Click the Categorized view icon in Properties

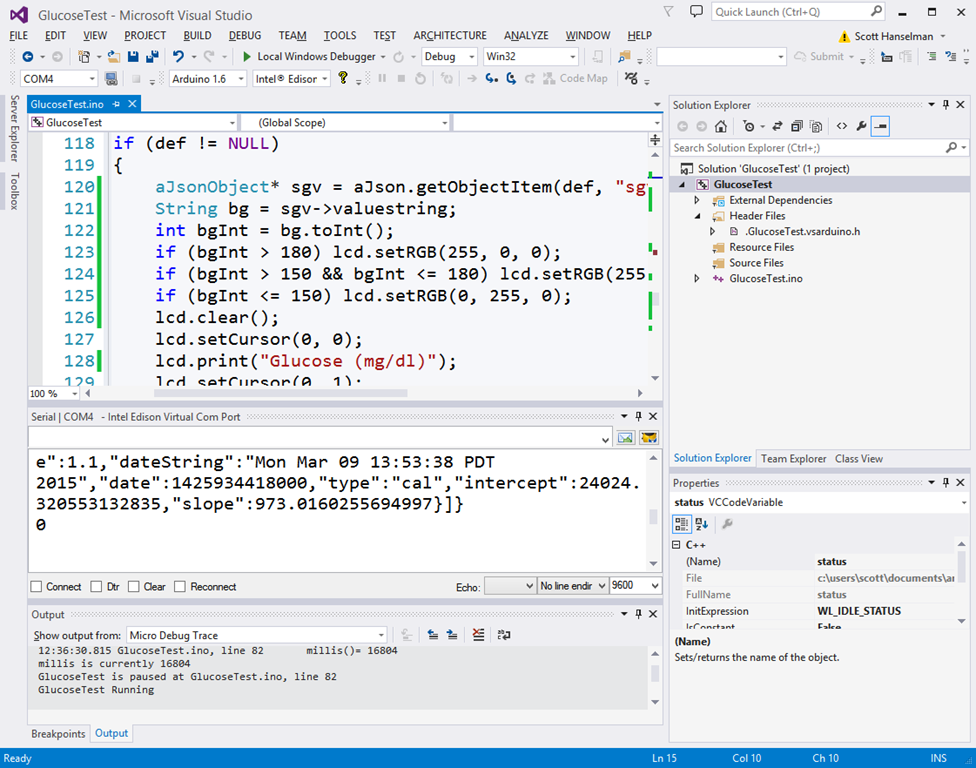click(x=682, y=524)
